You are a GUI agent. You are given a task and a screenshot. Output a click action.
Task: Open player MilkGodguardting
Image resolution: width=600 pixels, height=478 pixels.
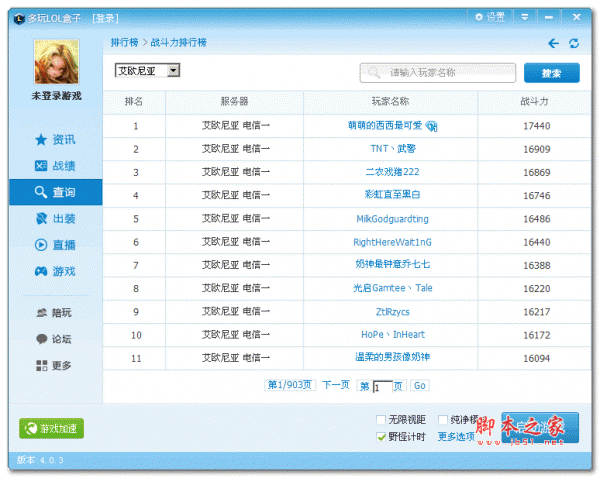click(393, 219)
